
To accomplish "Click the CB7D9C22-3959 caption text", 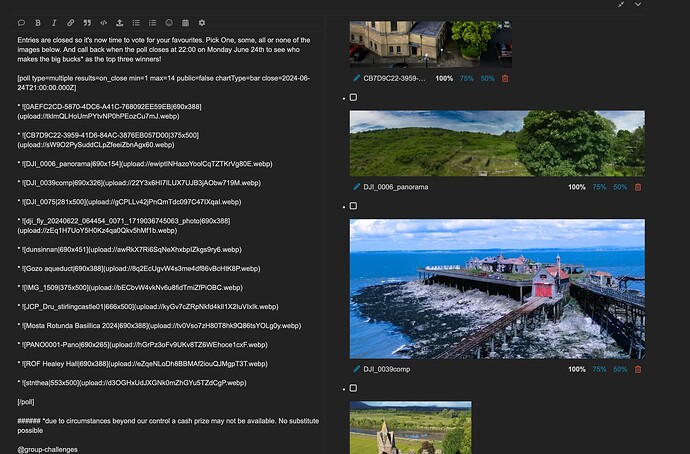I will click(394, 78).
